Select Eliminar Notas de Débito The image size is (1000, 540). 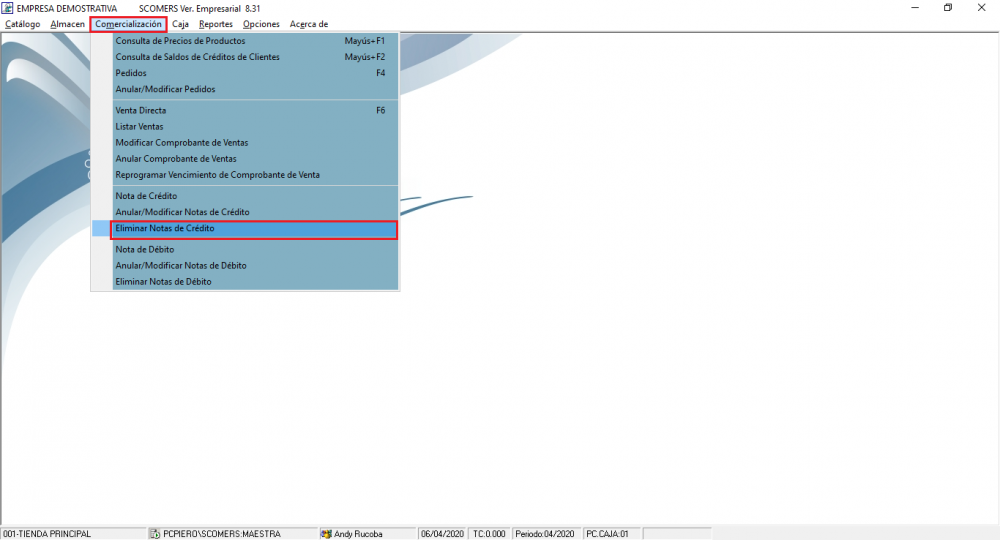tap(255, 281)
